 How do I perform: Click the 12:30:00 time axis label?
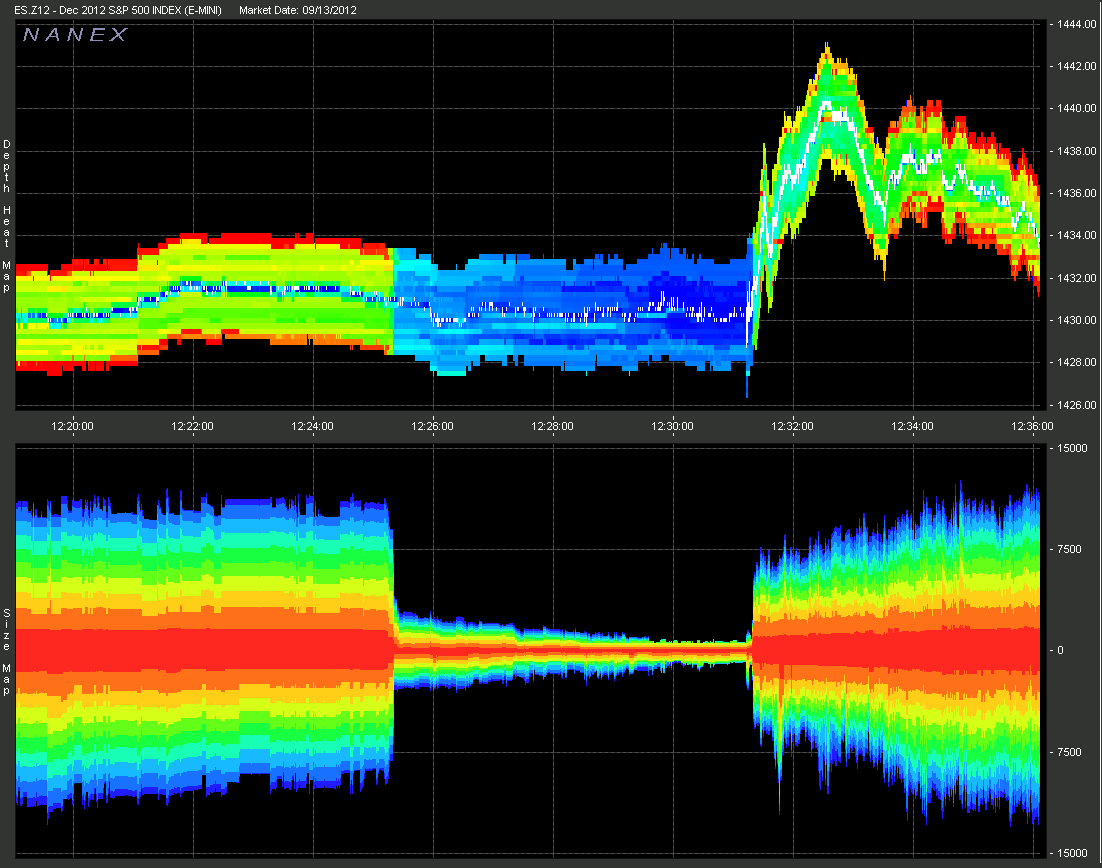pos(673,425)
